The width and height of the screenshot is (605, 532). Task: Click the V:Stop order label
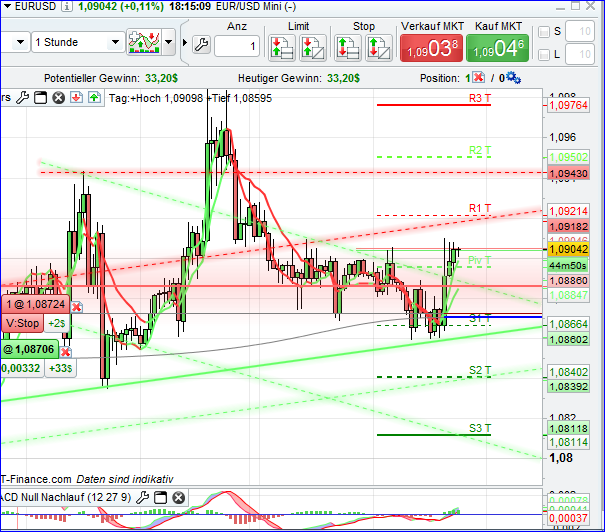(23, 323)
